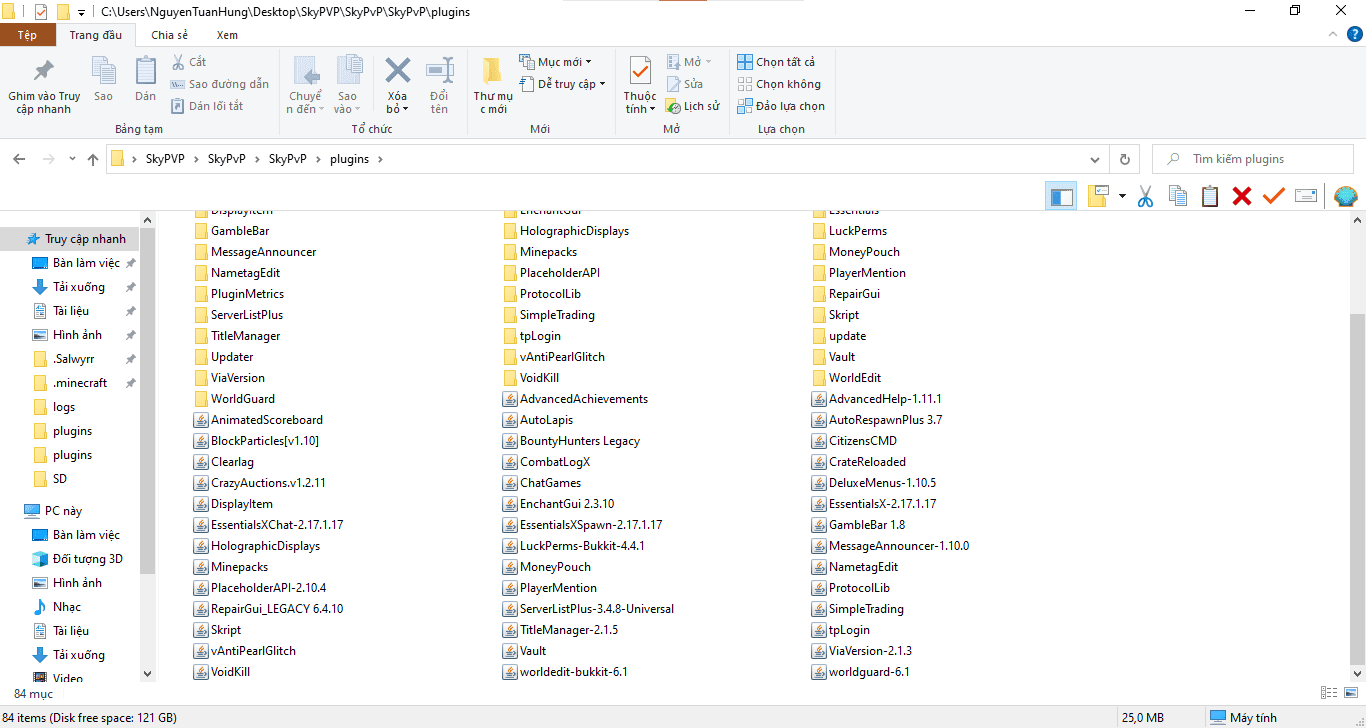The height and width of the screenshot is (728, 1366).
Task: Click the envelope-style icon beside the orange checkmark
Action: click(1305, 196)
